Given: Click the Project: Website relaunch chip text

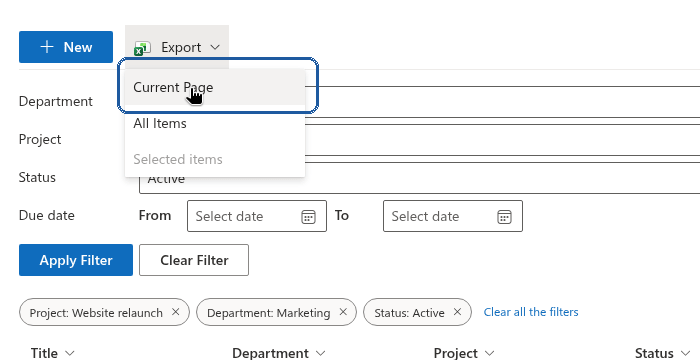Looking at the screenshot, I should (x=96, y=313).
